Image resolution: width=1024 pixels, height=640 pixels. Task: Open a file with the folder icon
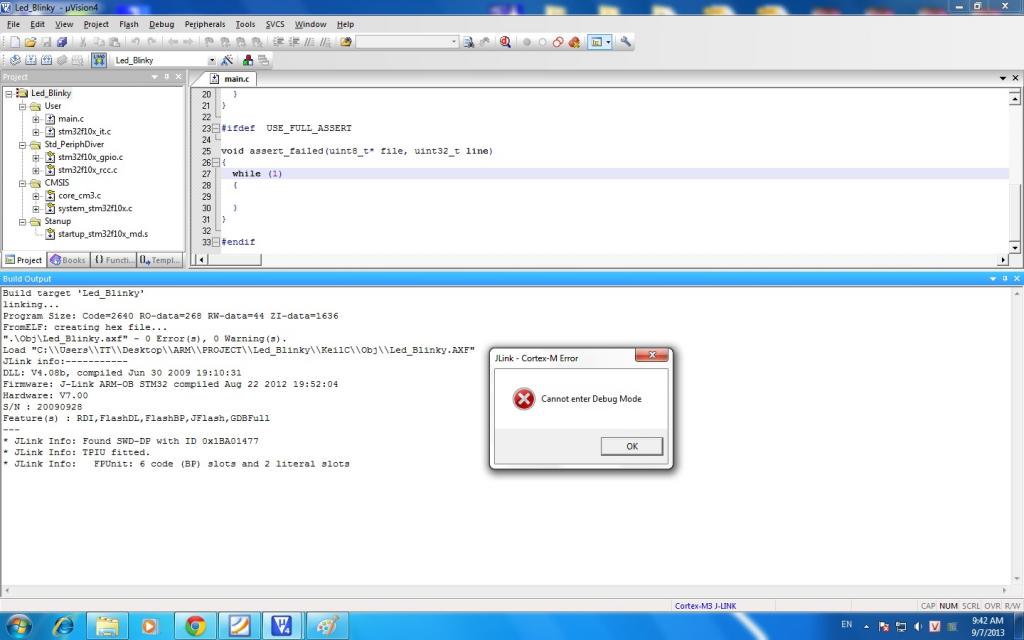pyautogui.click(x=30, y=42)
